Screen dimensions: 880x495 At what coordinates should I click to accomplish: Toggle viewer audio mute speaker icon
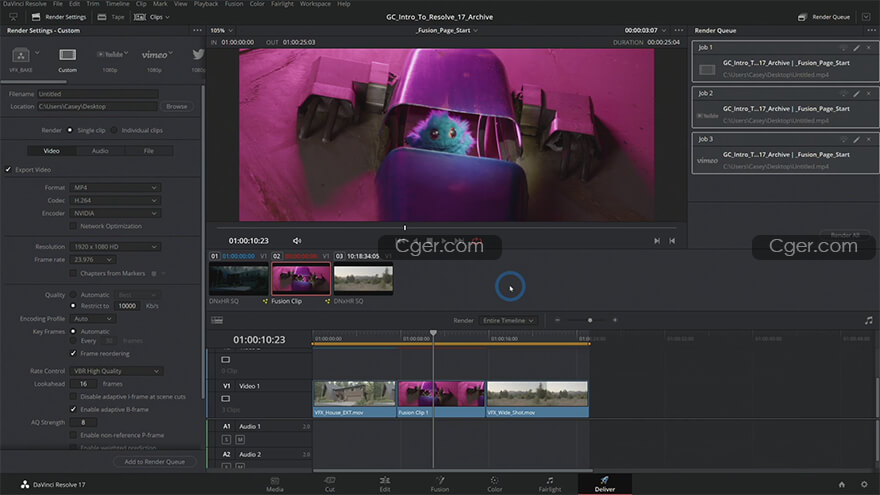(296, 241)
